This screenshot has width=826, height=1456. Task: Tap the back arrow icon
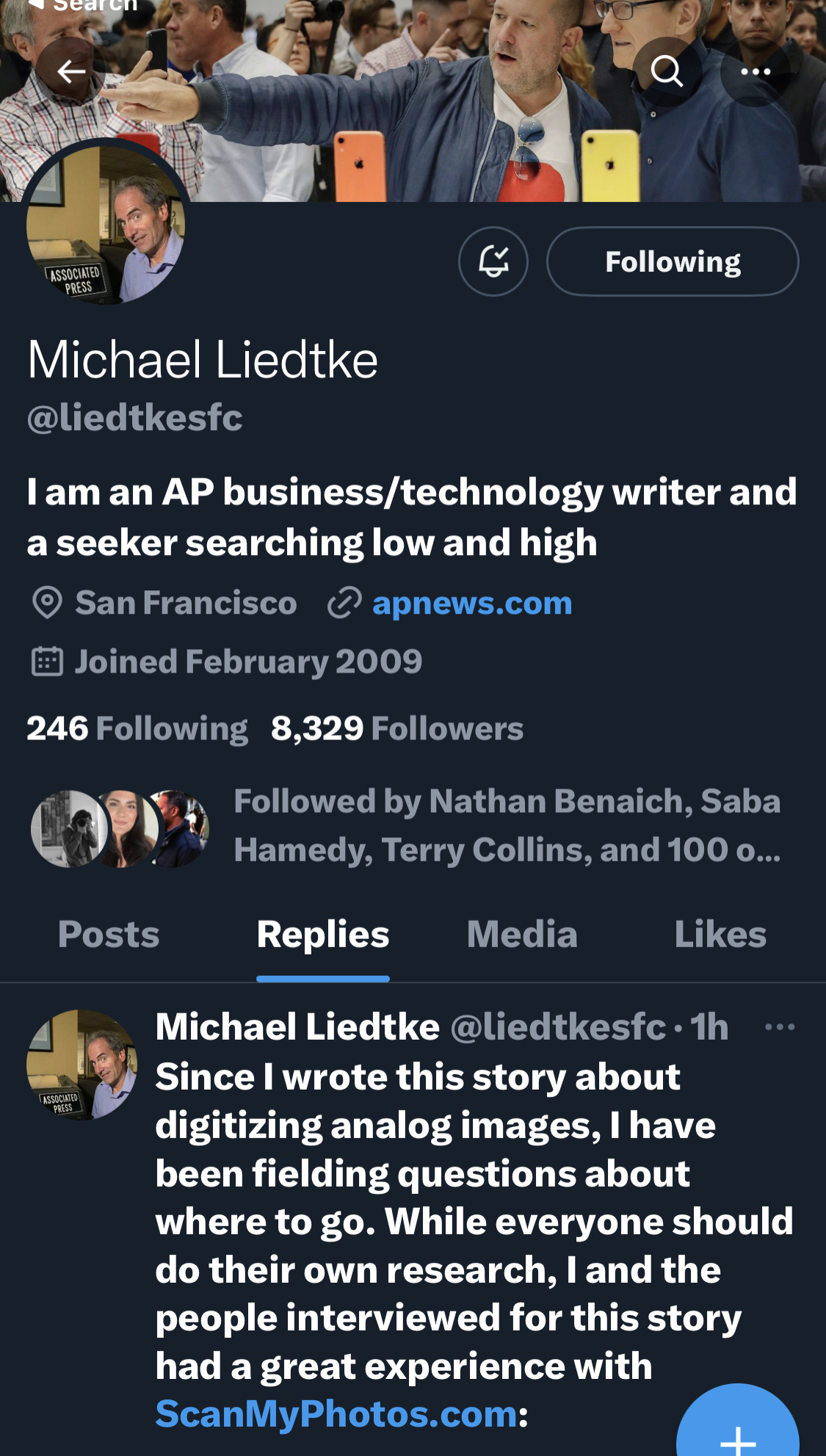[71, 72]
